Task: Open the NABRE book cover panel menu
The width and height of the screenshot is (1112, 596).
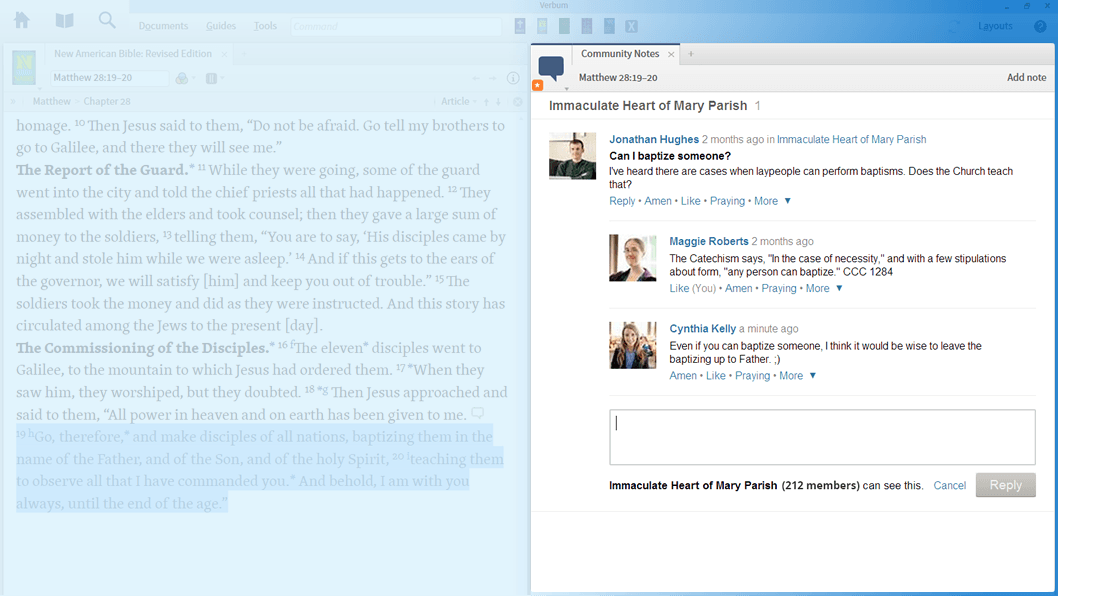Action: 24,69
